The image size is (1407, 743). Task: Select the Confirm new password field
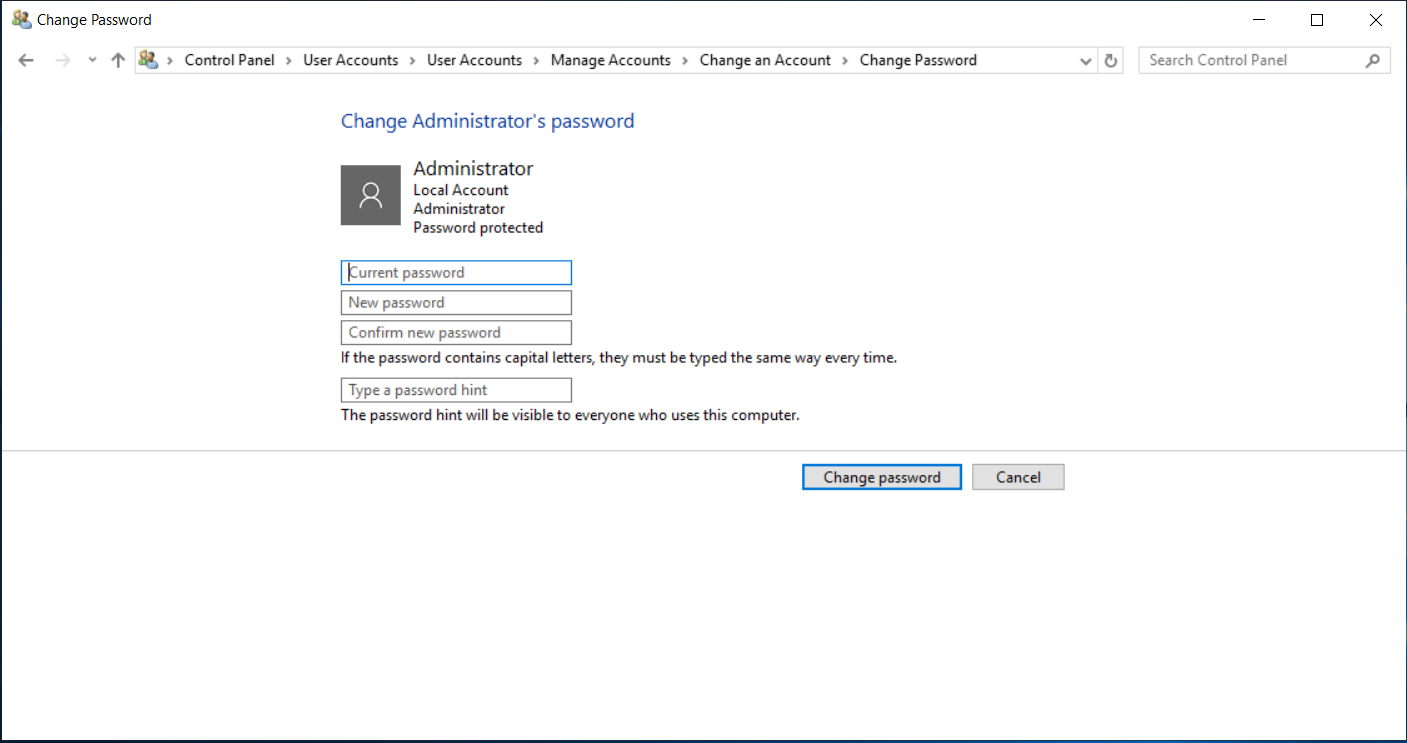tap(456, 332)
